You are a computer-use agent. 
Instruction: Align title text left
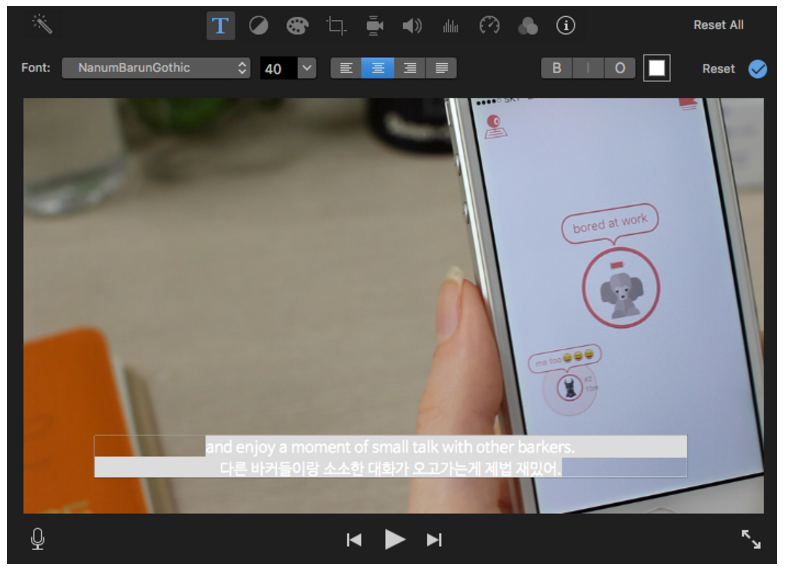pos(346,68)
